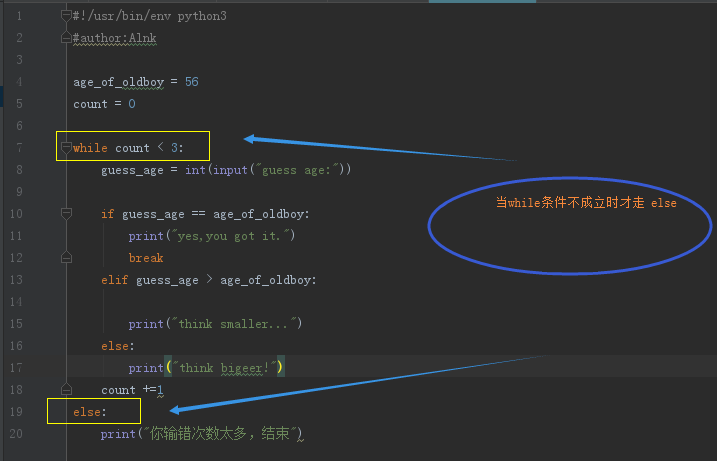The height and width of the screenshot is (461, 717).
Task: Collapse the while loop fold marker on line 7
Action: coord(66,148)
